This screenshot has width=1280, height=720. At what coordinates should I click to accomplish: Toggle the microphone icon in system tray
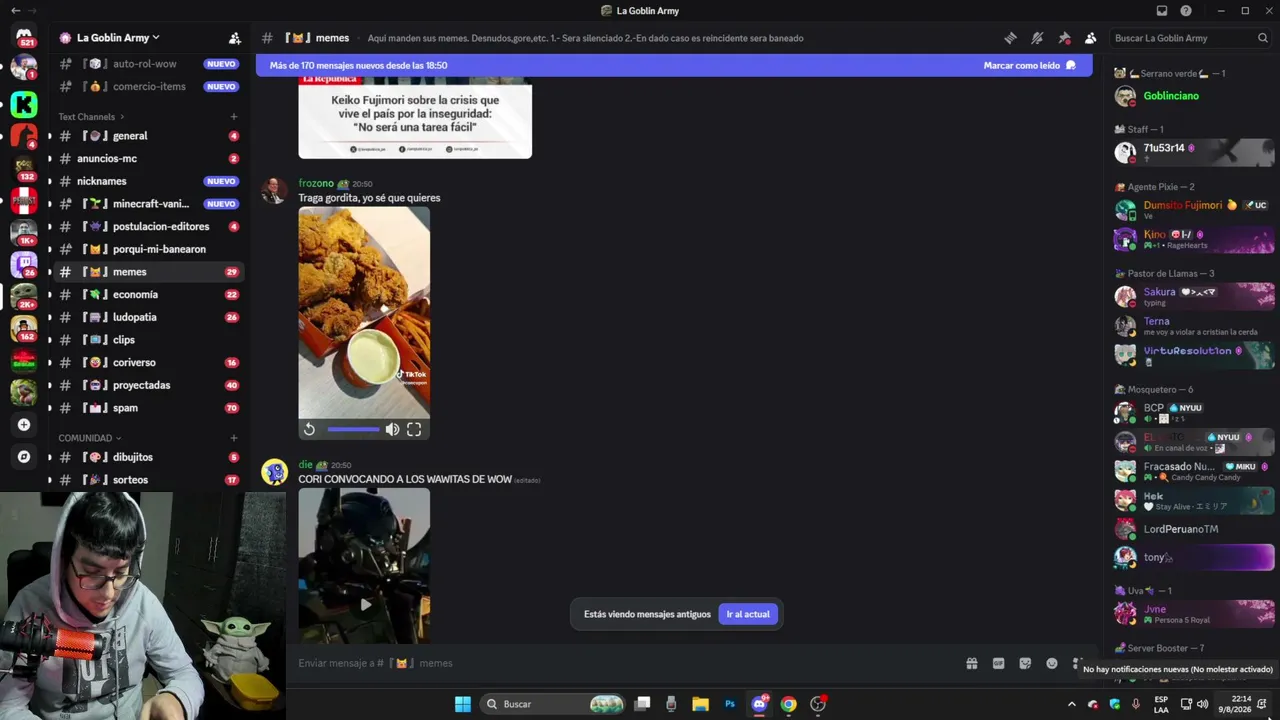[1136, 704]
